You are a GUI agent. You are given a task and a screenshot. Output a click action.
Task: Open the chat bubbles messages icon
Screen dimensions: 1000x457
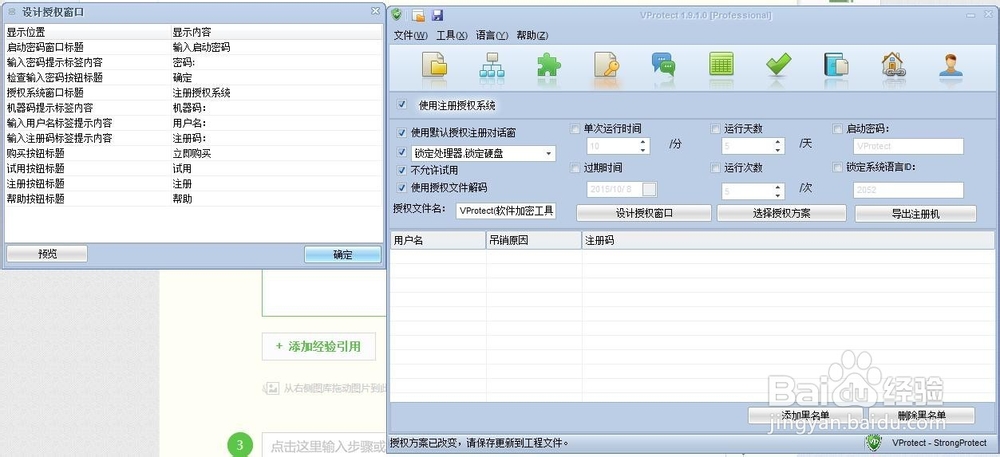click(663, 65)
